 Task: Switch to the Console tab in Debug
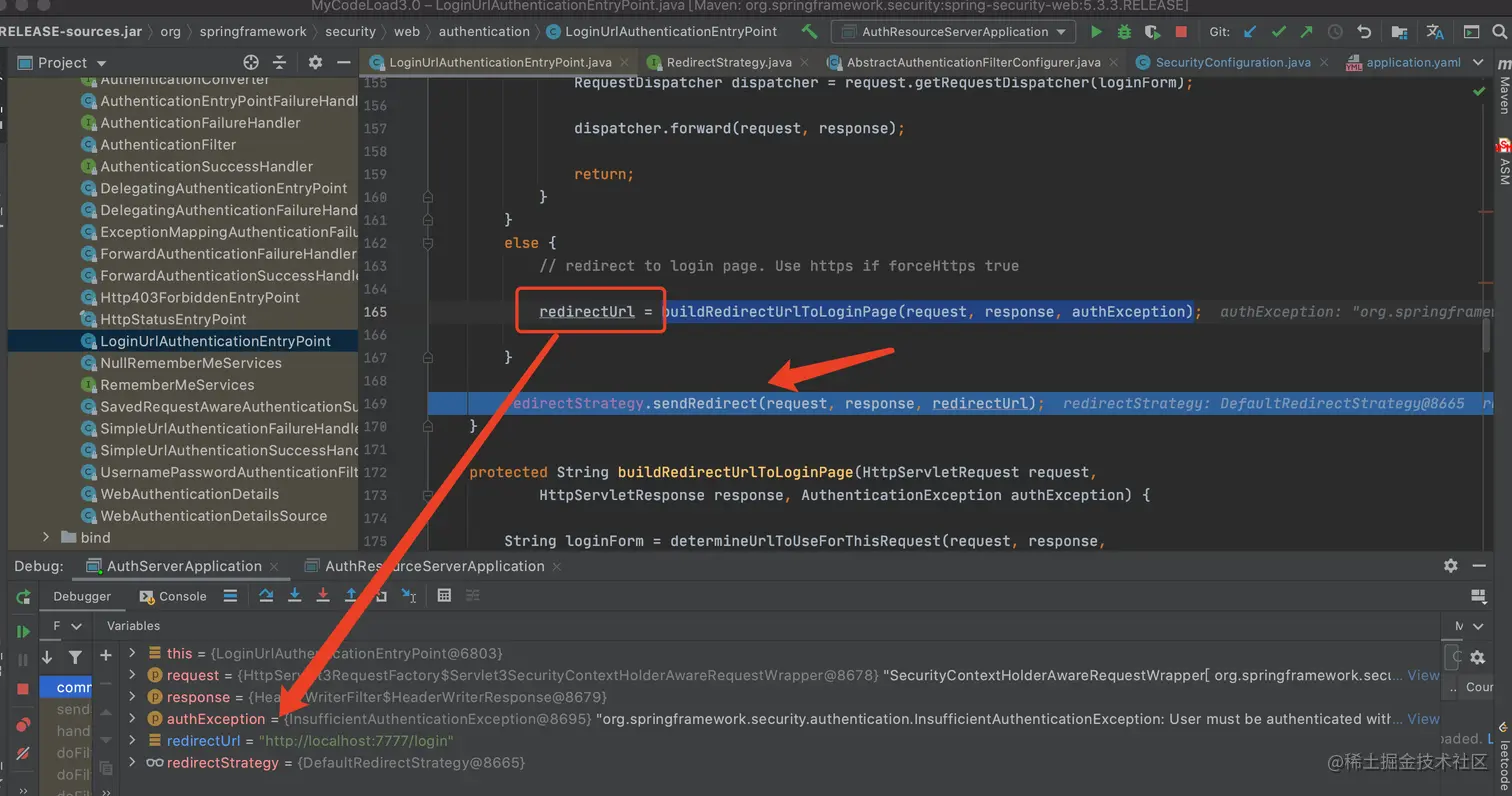pyautogui.click(x=174, y=596)
